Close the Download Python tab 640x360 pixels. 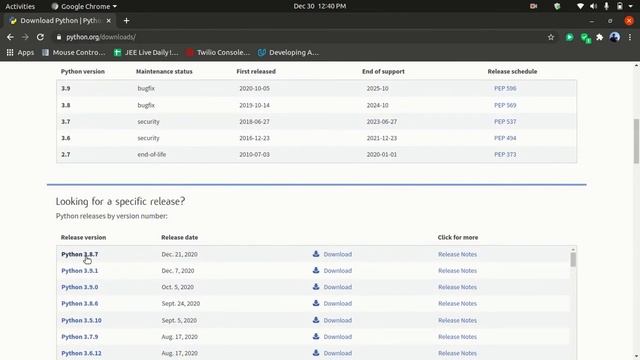click(x=109, y=20)
